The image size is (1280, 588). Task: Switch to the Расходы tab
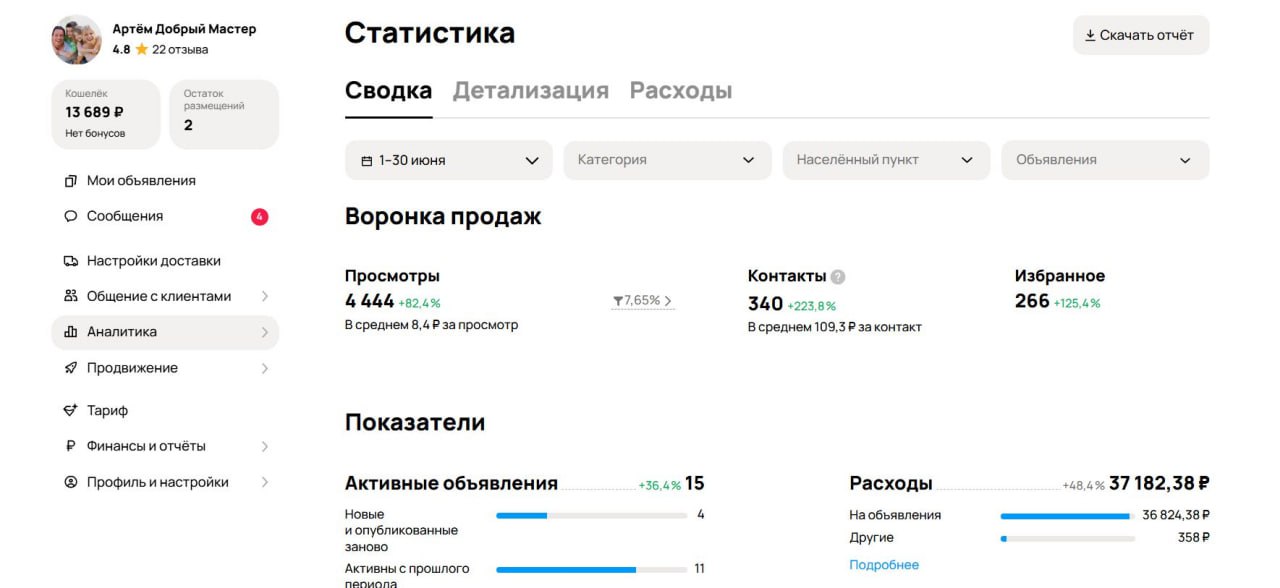681,91
